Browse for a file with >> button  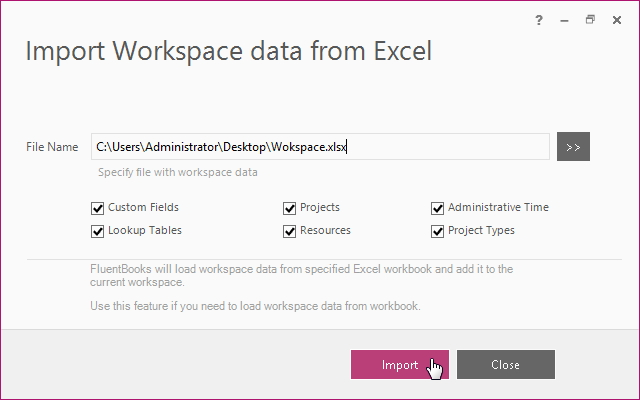pos(573,147)
